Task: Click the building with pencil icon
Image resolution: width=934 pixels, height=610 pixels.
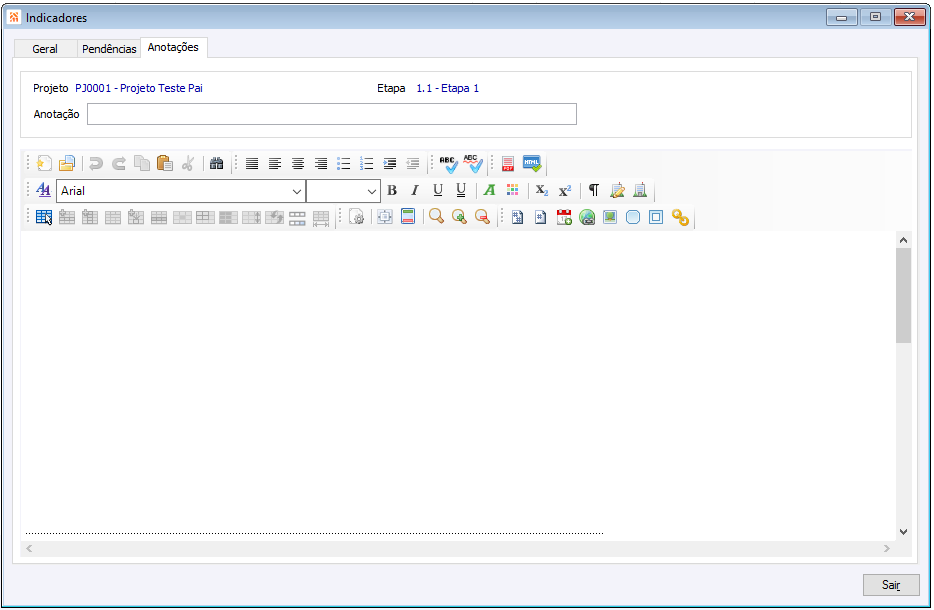Action: [617, 190]
